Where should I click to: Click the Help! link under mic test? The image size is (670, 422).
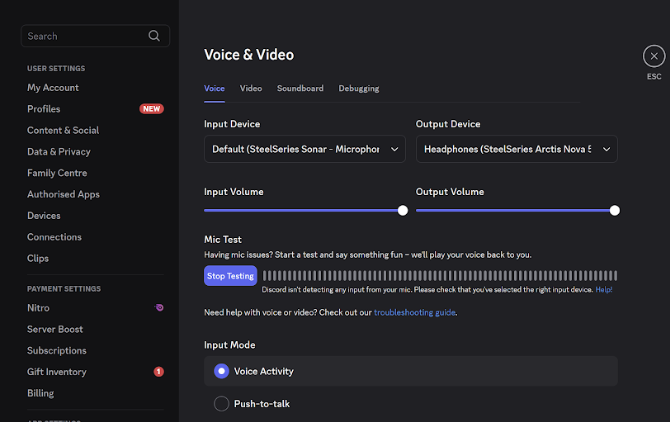click(603, 290)
